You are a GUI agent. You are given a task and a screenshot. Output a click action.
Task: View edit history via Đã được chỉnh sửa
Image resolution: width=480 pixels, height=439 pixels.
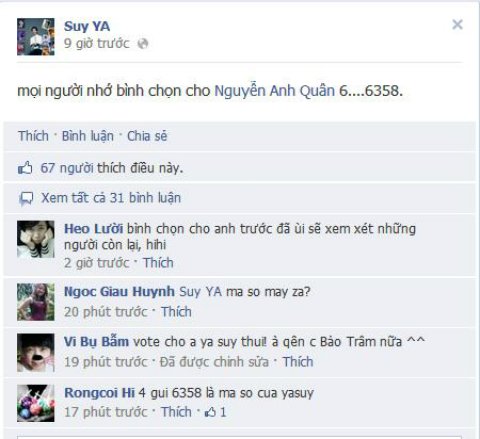[214, 362]
